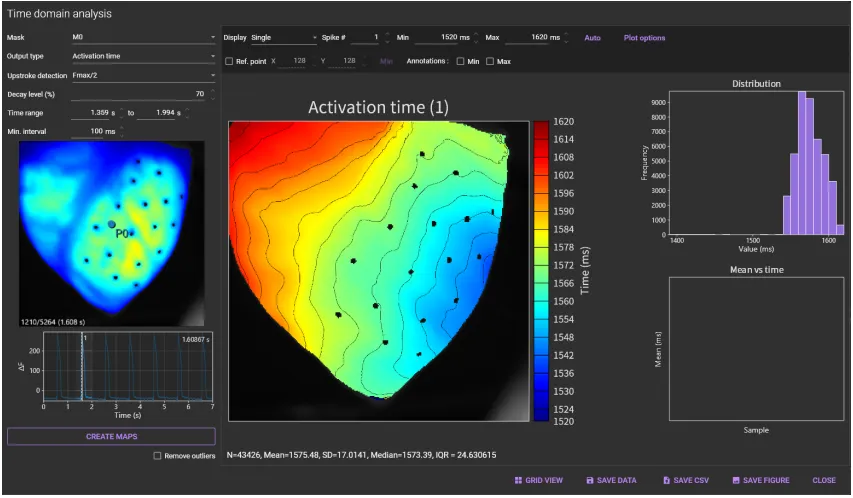Click the Save Data disk icon
Screen dimensions: 853x498
(x=590, y=481)
